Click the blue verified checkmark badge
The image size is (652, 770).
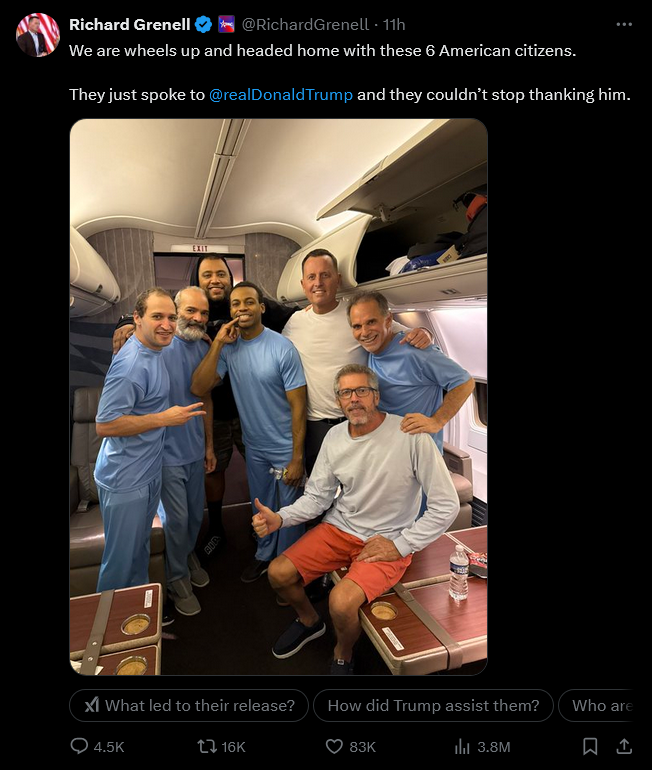click(204, 25)
